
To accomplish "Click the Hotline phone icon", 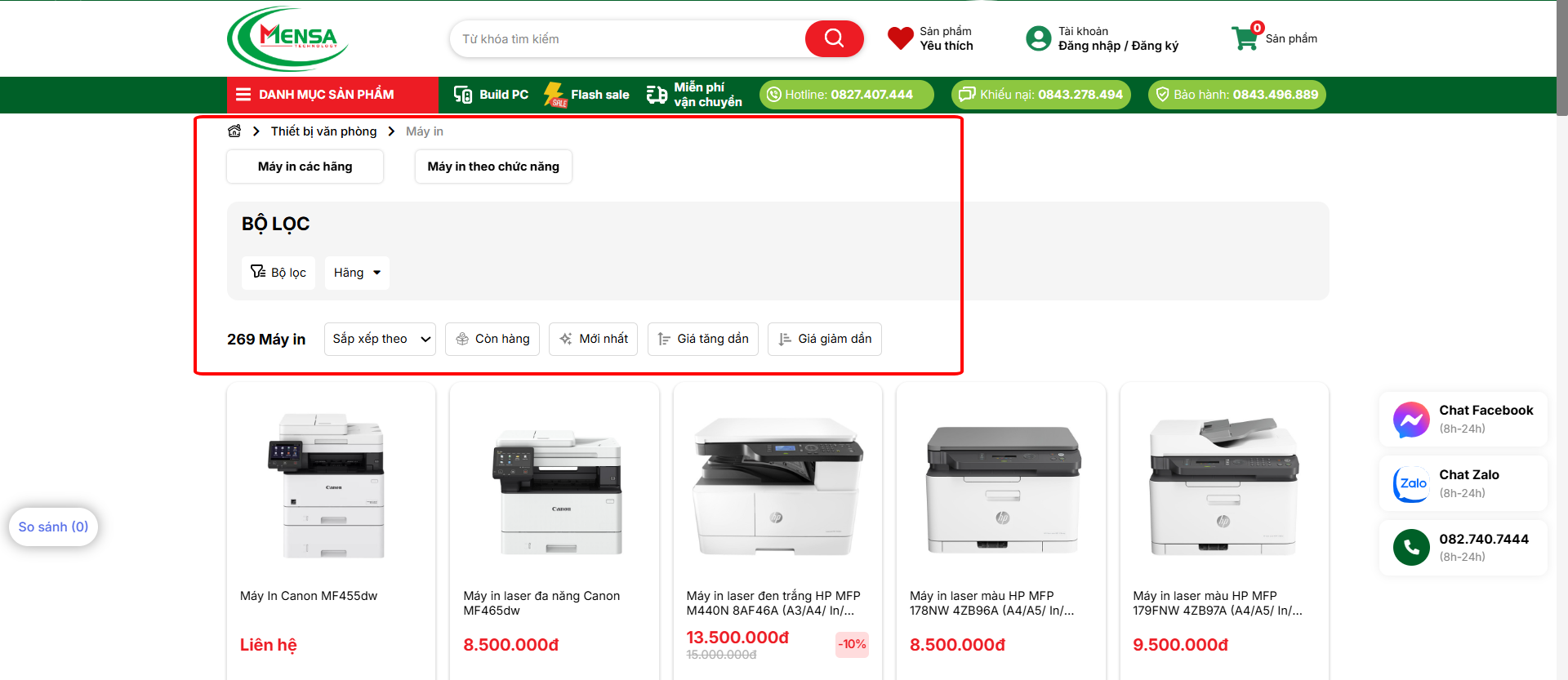I will coord(774,95).
